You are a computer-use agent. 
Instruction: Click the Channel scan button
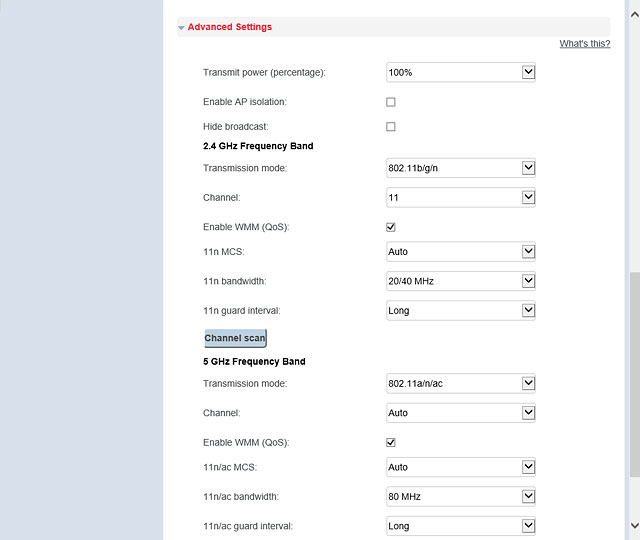pos(235,338)
